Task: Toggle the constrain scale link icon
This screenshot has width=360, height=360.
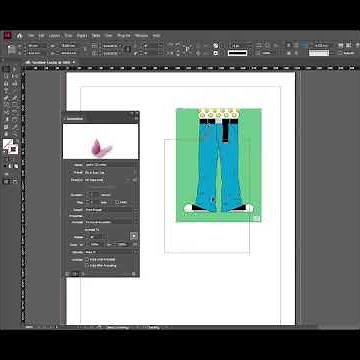Action: [135, 244]
